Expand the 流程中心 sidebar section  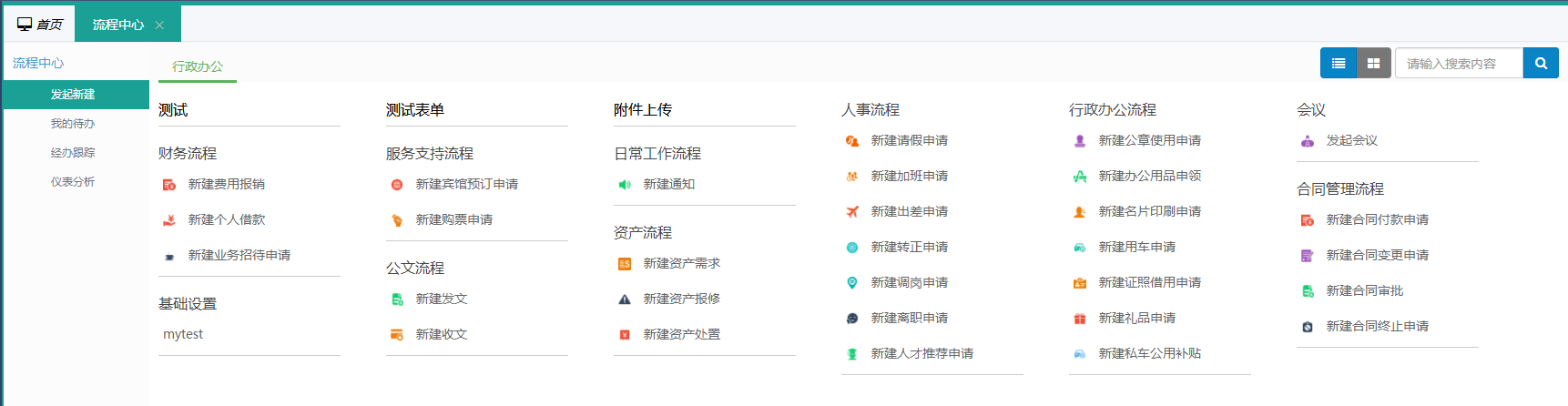pos(38,63)
